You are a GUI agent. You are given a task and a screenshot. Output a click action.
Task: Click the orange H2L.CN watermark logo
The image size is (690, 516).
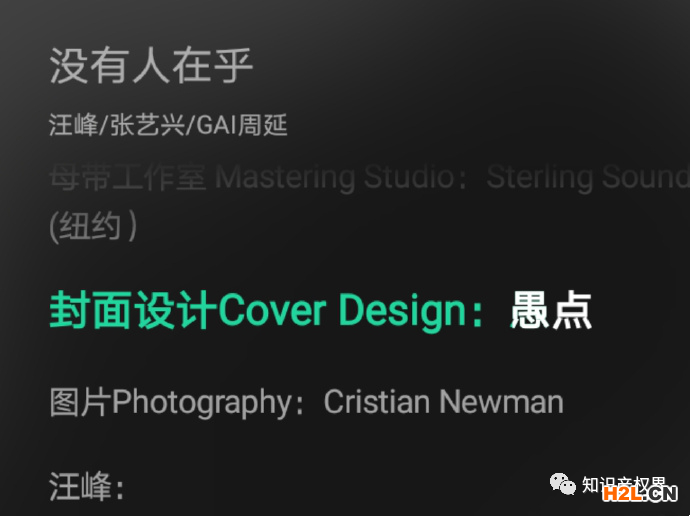[640, 494]
